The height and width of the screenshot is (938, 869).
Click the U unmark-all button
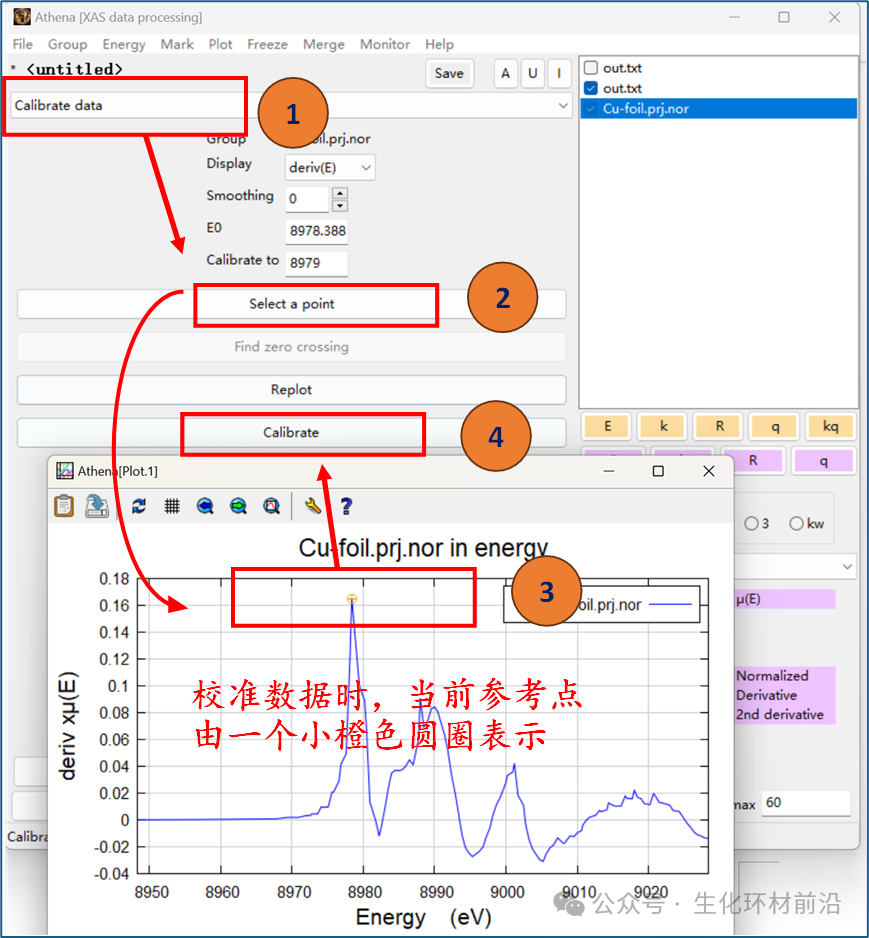tap(532, 74)
